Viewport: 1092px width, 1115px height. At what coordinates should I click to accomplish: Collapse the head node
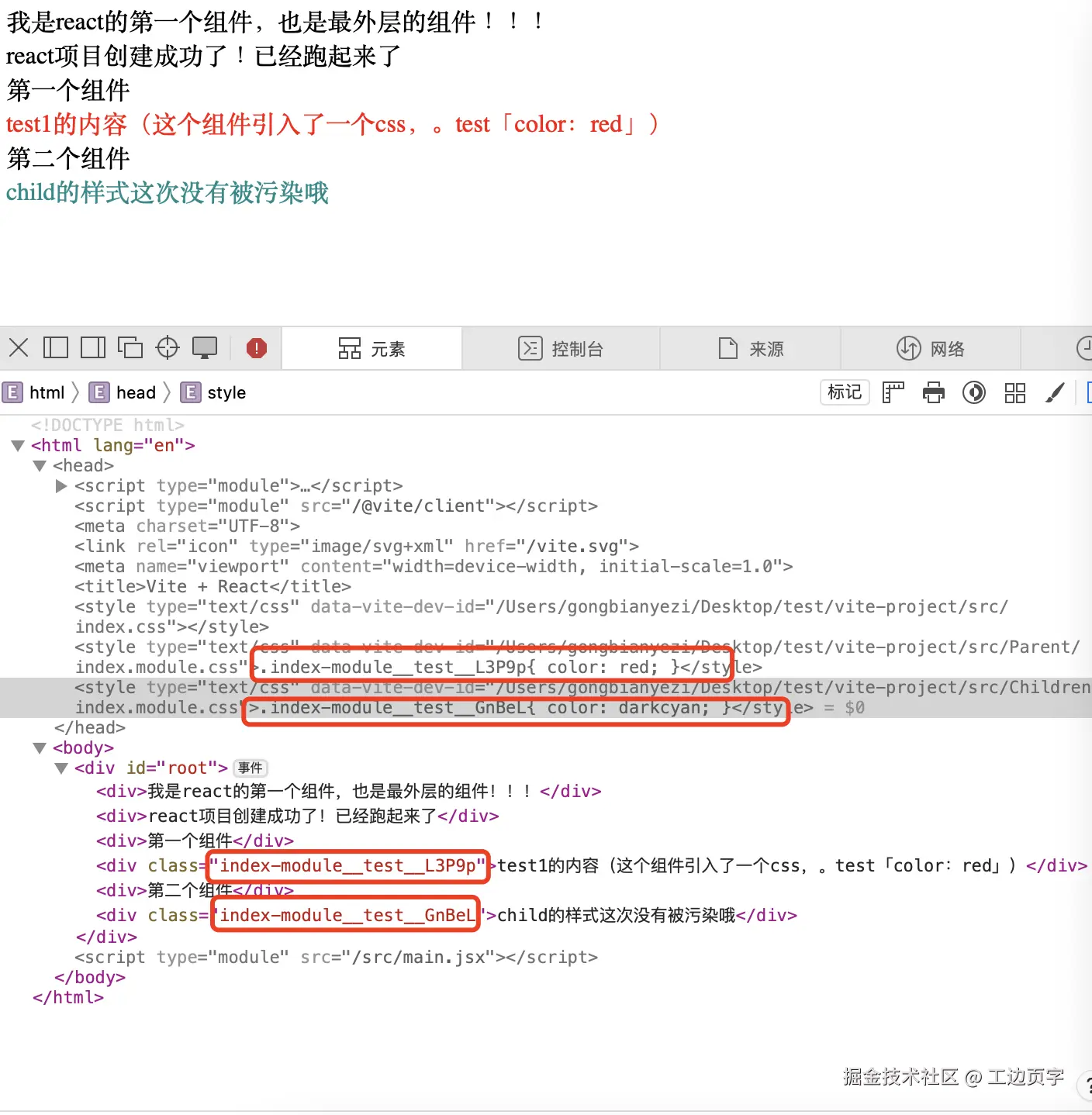tap(40, 466)
